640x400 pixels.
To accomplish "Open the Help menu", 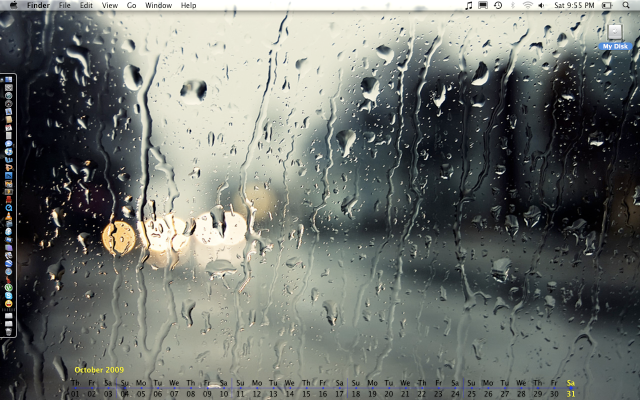I will [x=188, y=5].
